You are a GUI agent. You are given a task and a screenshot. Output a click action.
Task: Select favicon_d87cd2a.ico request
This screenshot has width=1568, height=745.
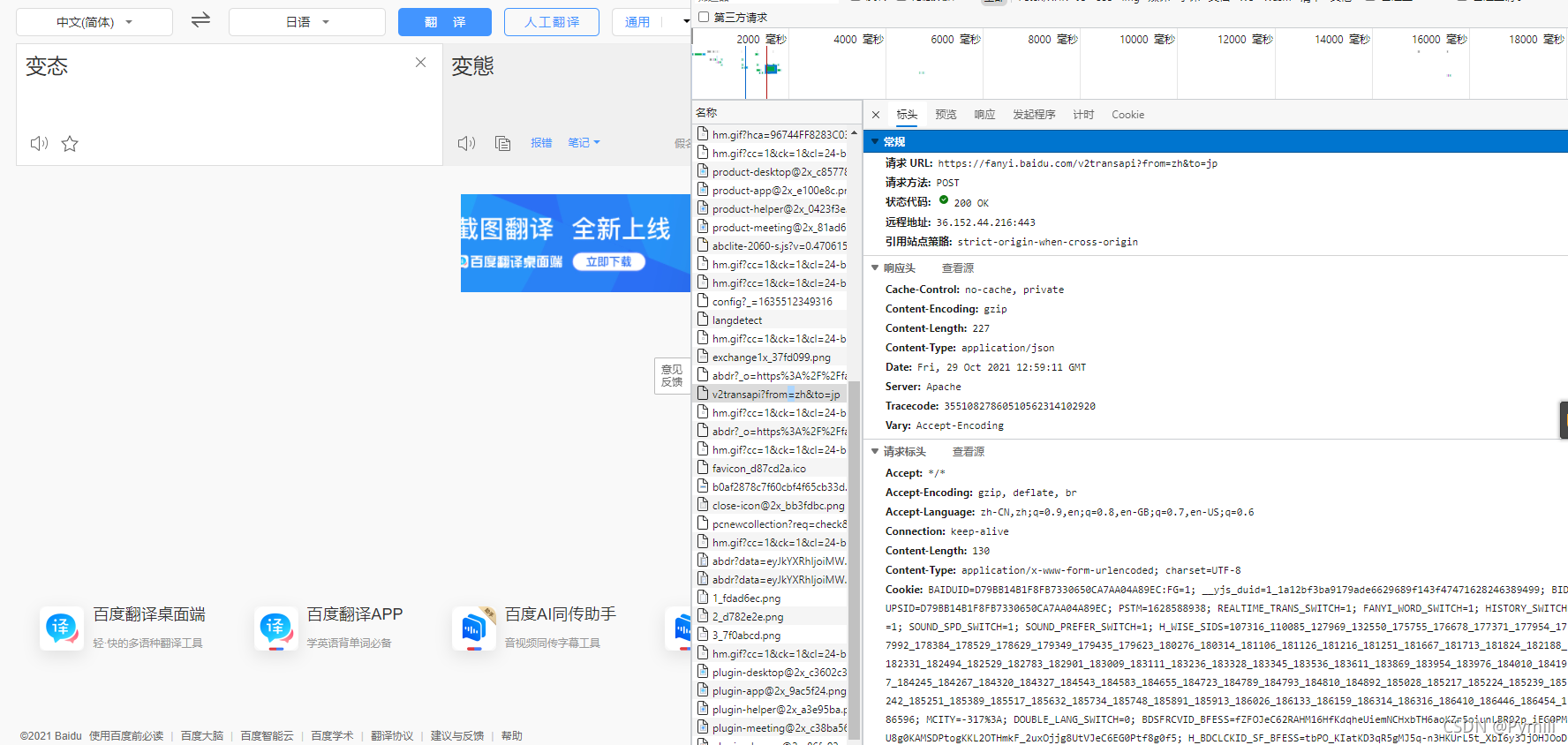click(770, 469)
